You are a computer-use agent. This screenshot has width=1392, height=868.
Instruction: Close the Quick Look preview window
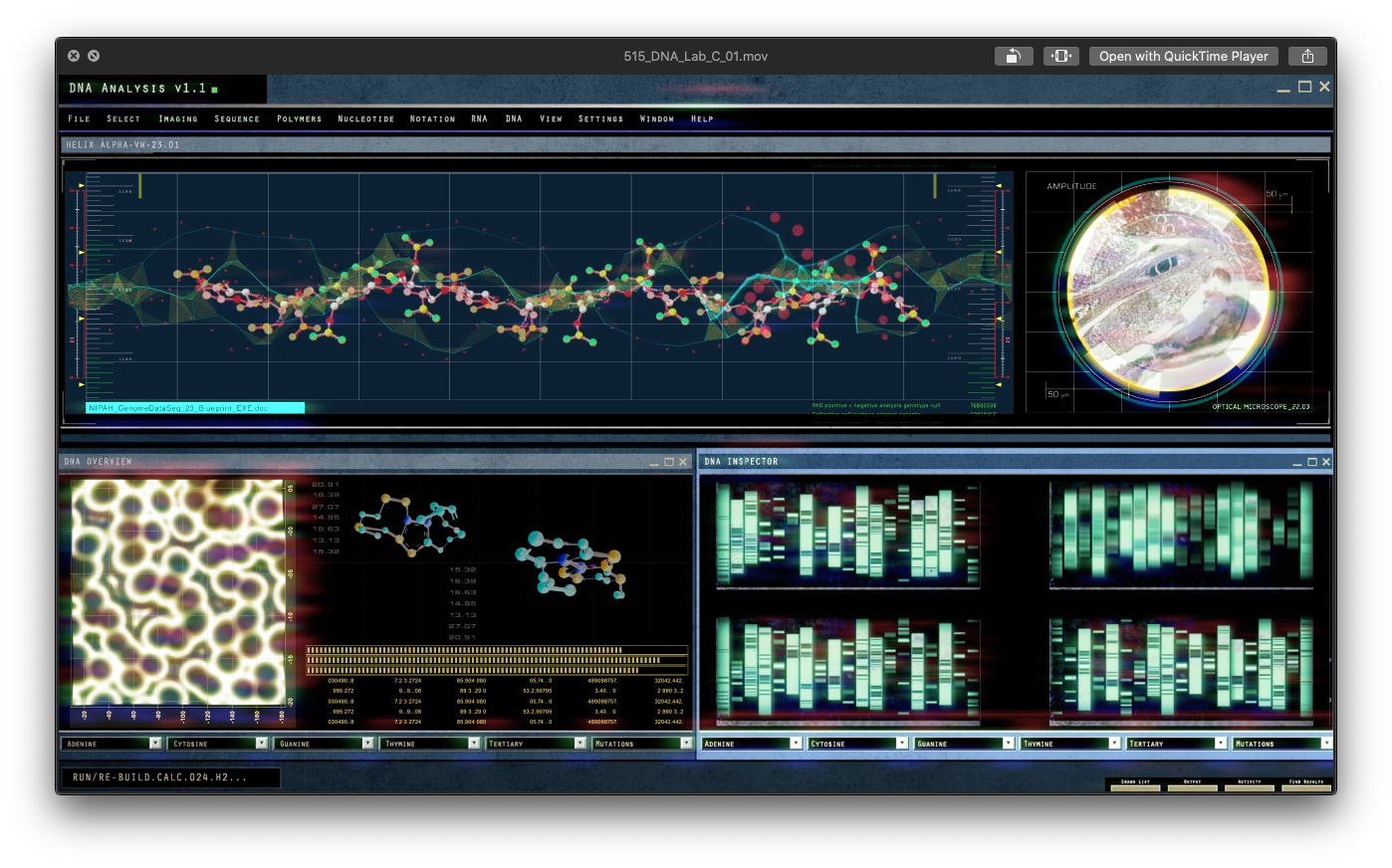74,56
